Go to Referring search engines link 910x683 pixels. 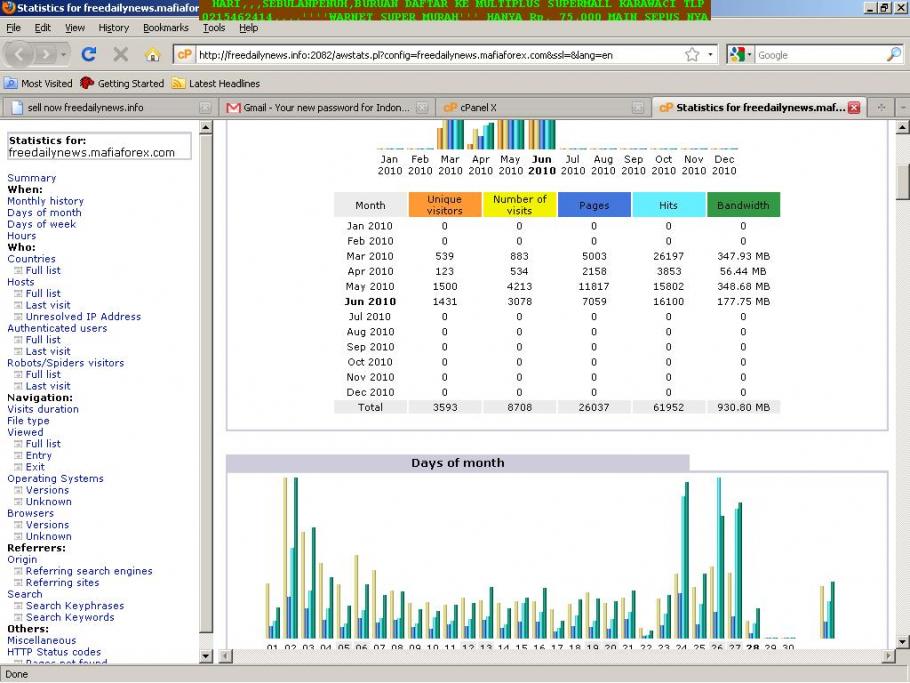pos(89,571)
